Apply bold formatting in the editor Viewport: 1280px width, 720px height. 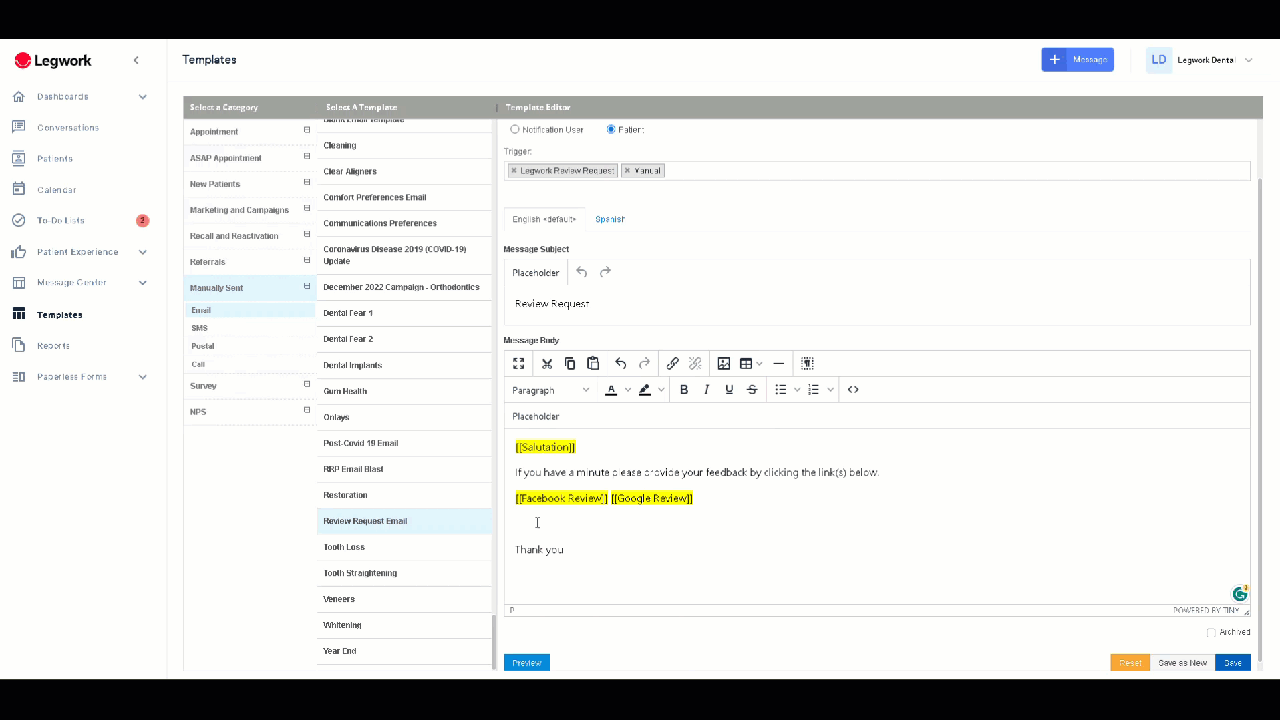click(684, 390)
